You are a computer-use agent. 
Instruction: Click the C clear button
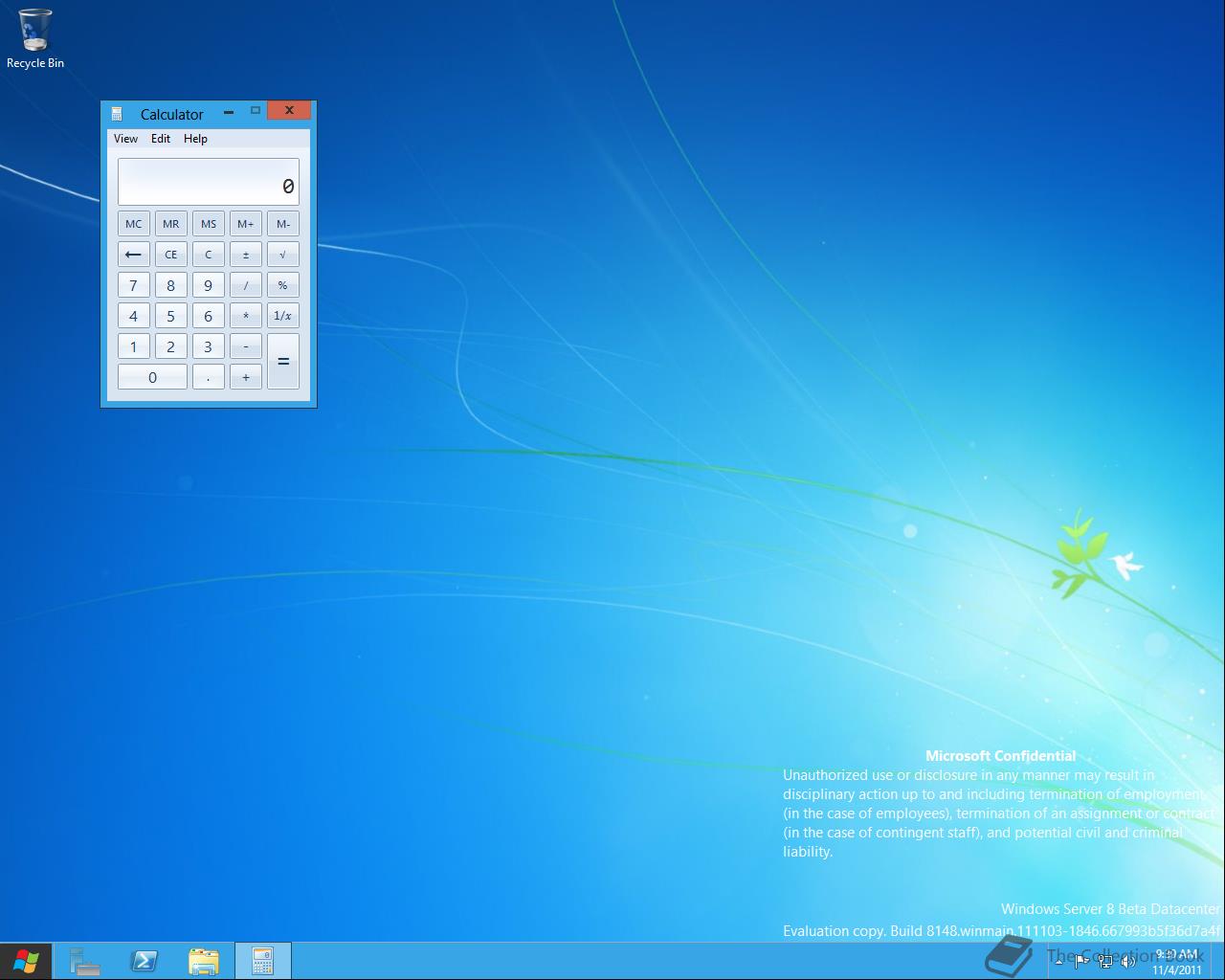coord(209,255)
